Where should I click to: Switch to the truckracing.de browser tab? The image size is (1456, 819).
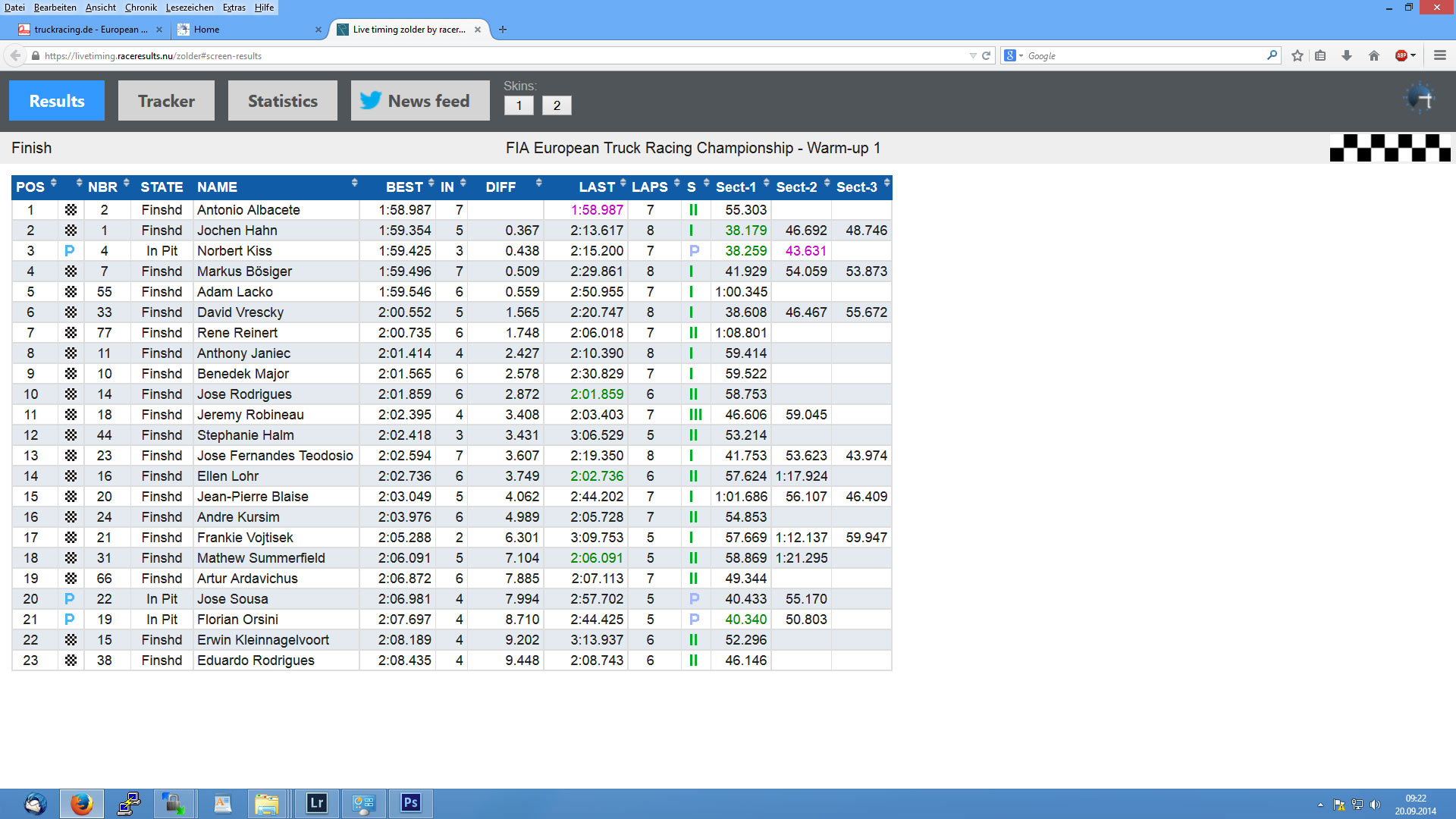pyautogui.click(x=89, y=30)
